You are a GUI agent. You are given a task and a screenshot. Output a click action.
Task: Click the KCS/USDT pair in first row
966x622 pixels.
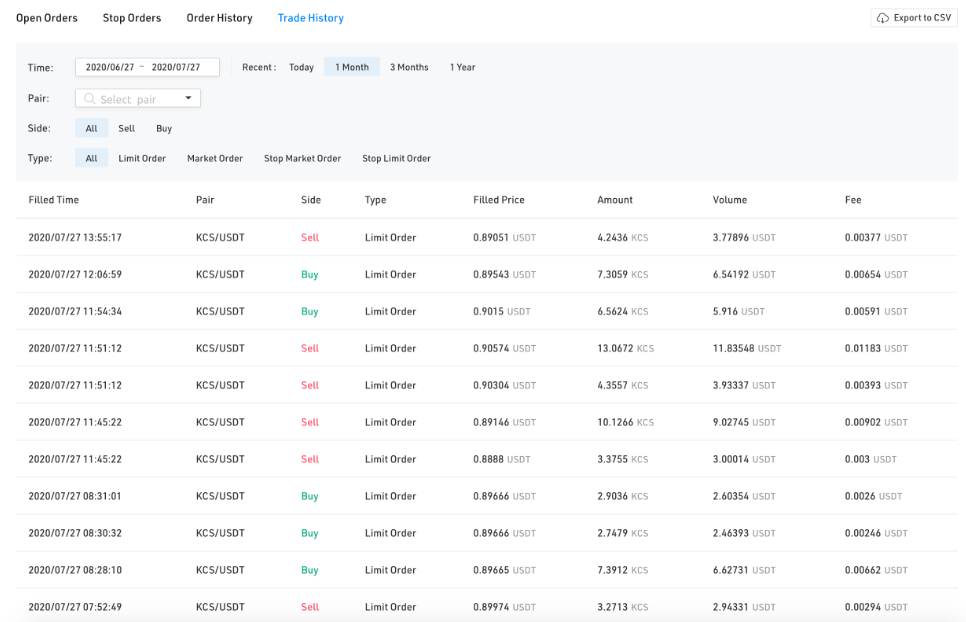tap(218, 238)
